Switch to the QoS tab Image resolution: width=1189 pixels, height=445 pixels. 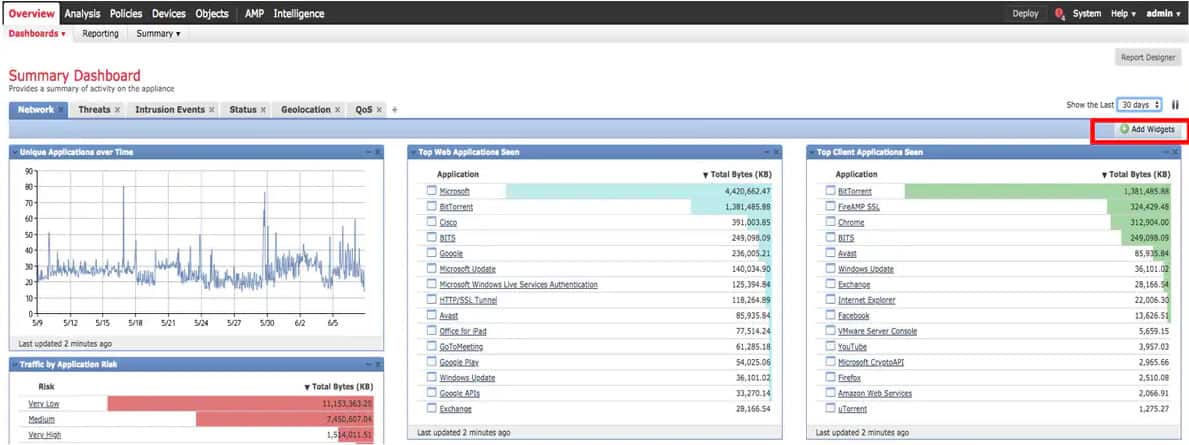click(364, 110)
